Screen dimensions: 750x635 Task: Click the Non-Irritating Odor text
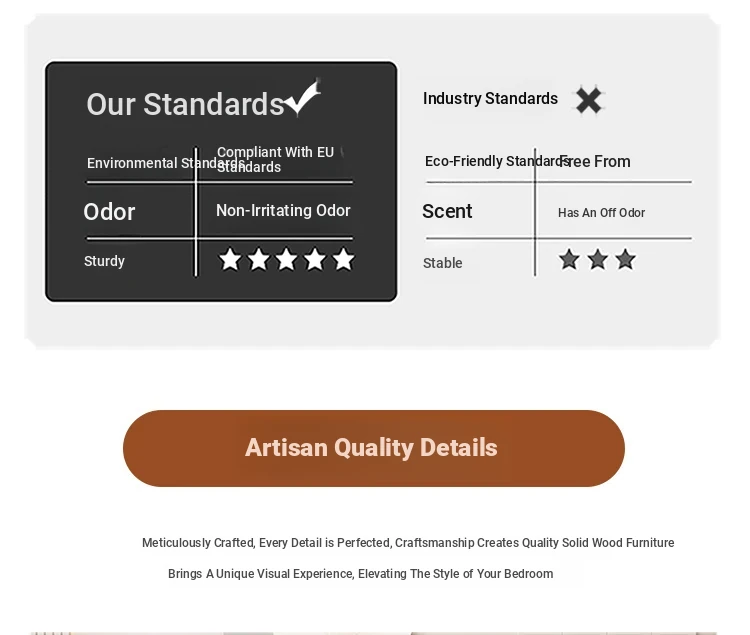pos(283,211)
